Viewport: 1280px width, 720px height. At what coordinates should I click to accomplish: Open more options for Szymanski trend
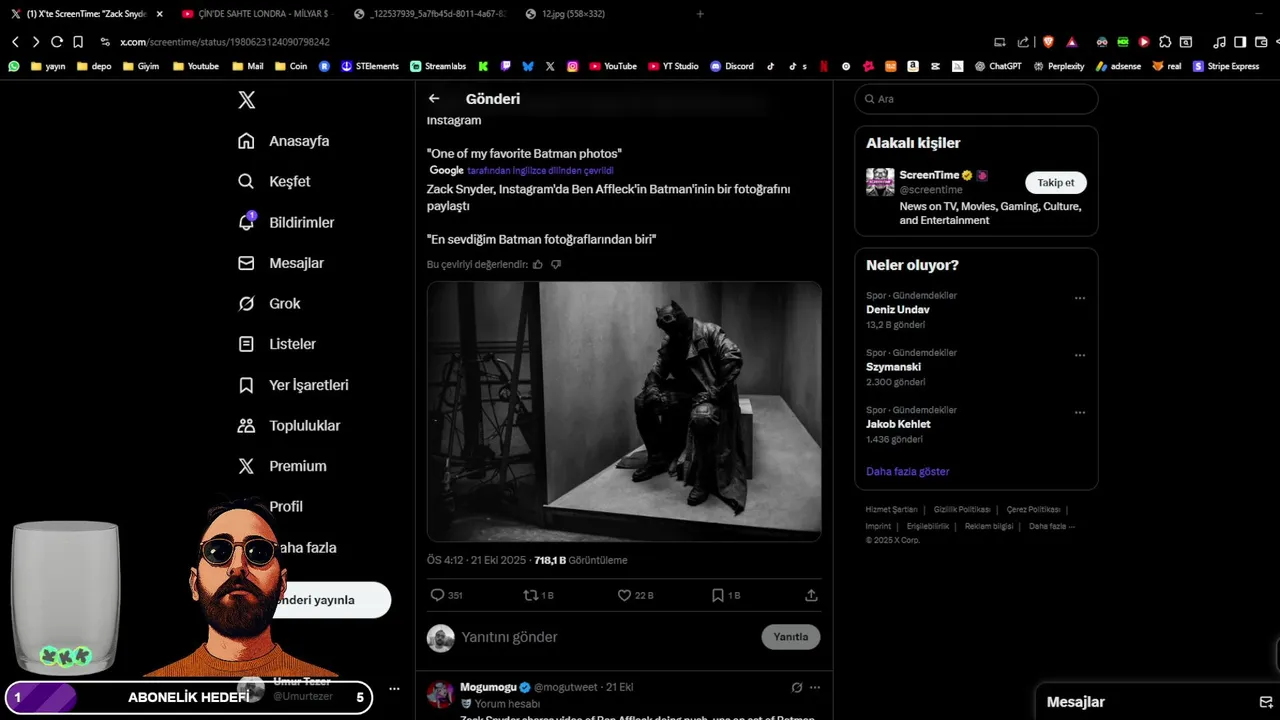1080,355
